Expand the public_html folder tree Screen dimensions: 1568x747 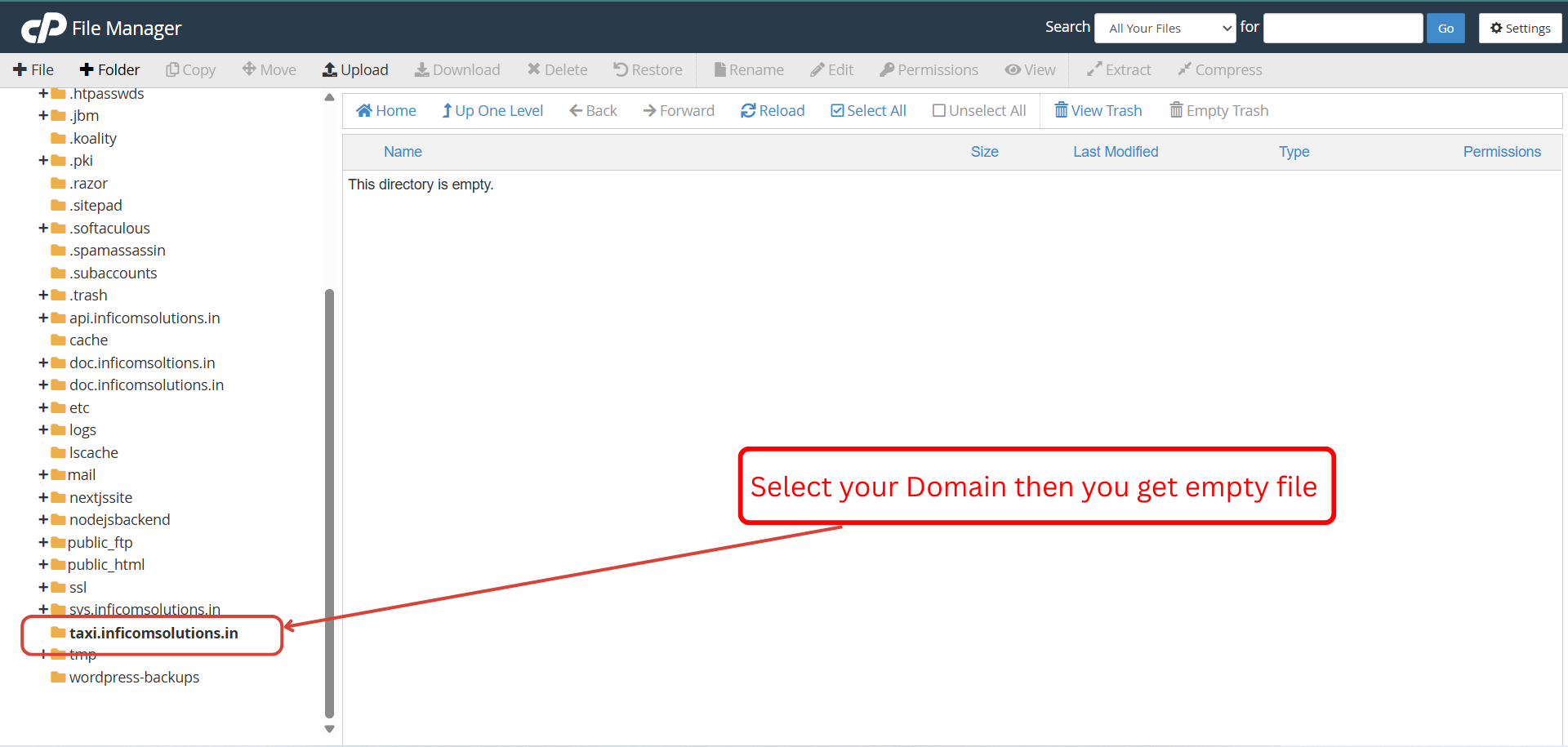point(44,564)
